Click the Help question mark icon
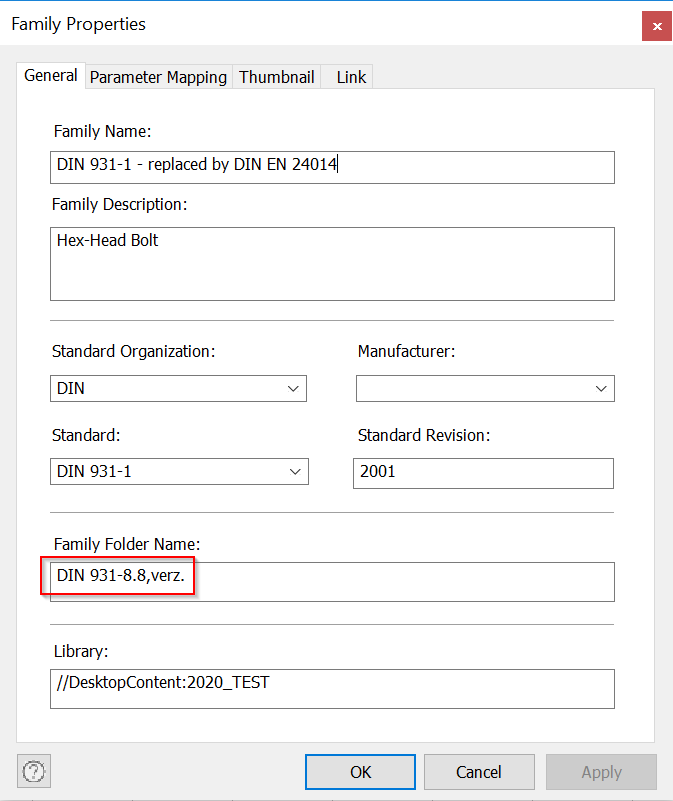Screen dimensions: 673x801 [33, 771]
